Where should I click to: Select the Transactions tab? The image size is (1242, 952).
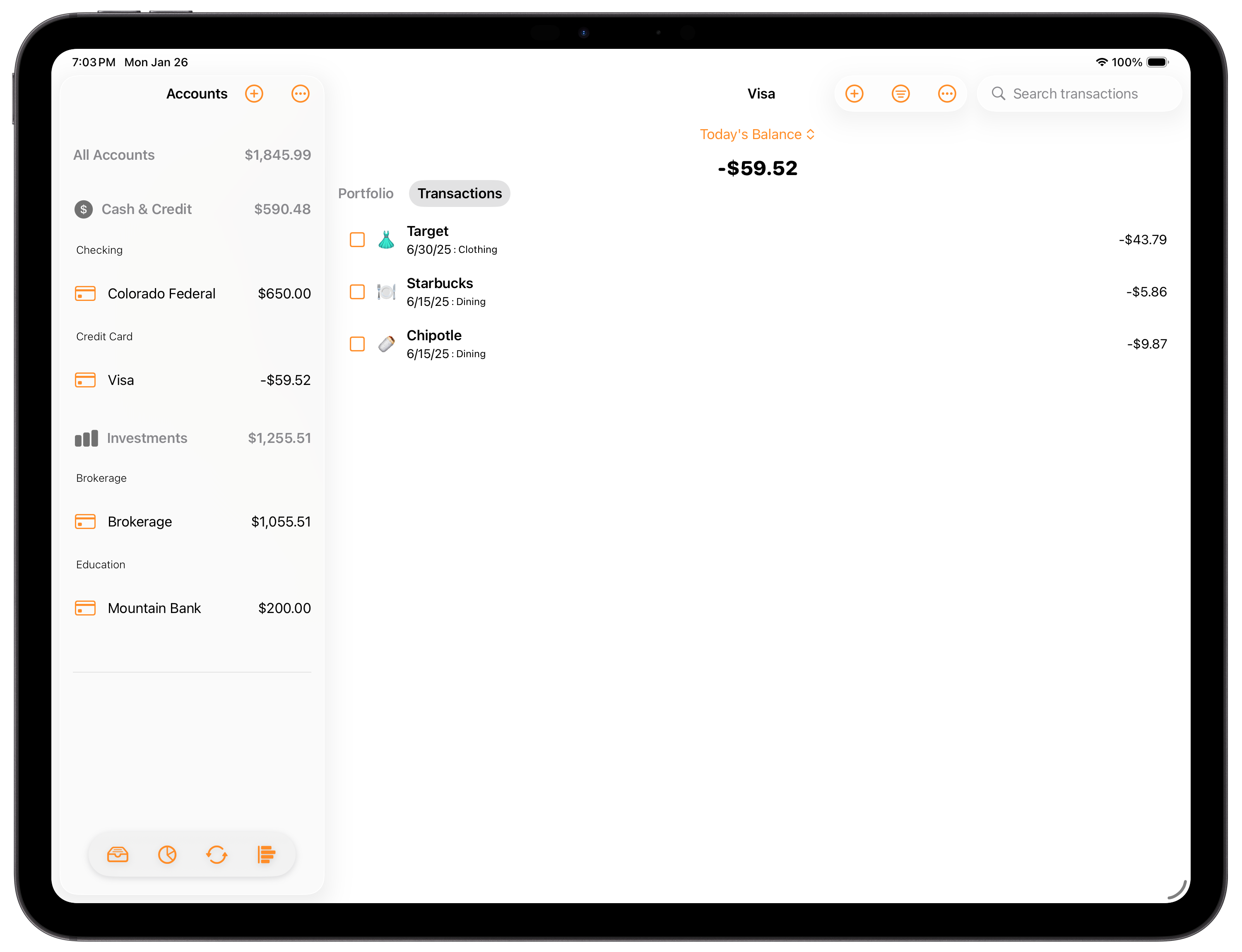pyautogui.click(x=459, y=194)
